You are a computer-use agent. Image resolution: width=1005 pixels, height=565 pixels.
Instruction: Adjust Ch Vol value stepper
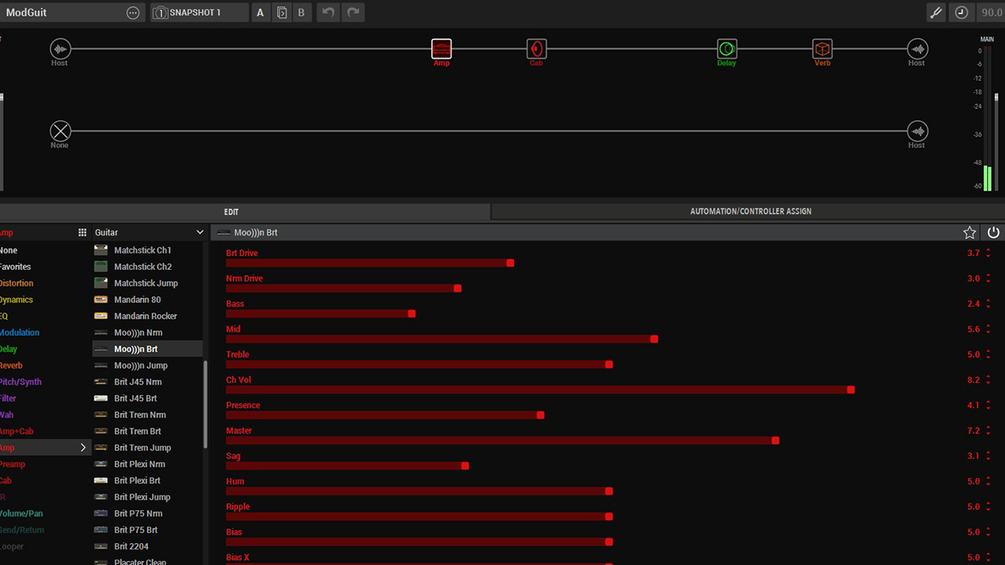tap(988, 380)
